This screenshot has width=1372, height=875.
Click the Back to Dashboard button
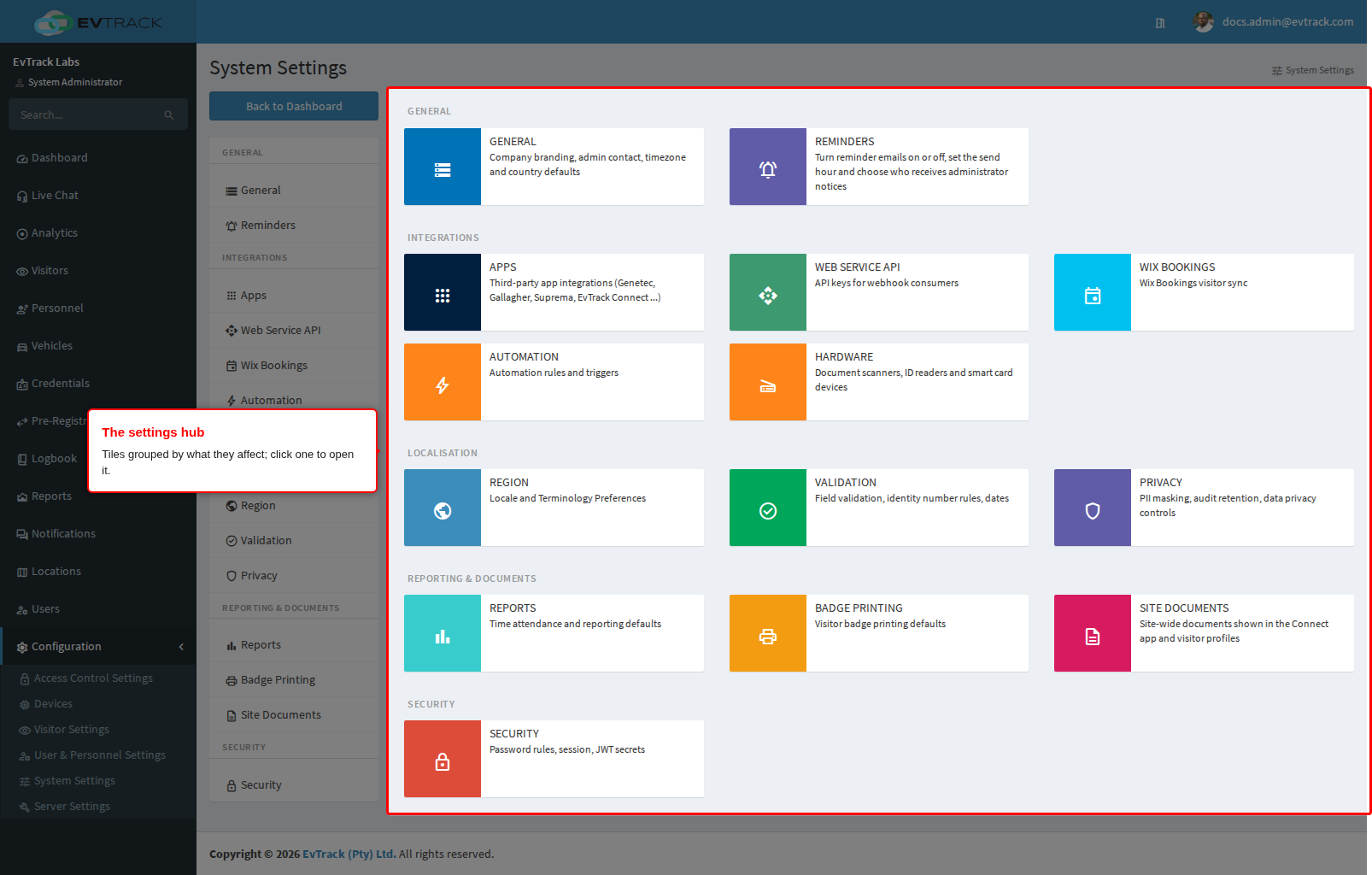coord(294,106)
